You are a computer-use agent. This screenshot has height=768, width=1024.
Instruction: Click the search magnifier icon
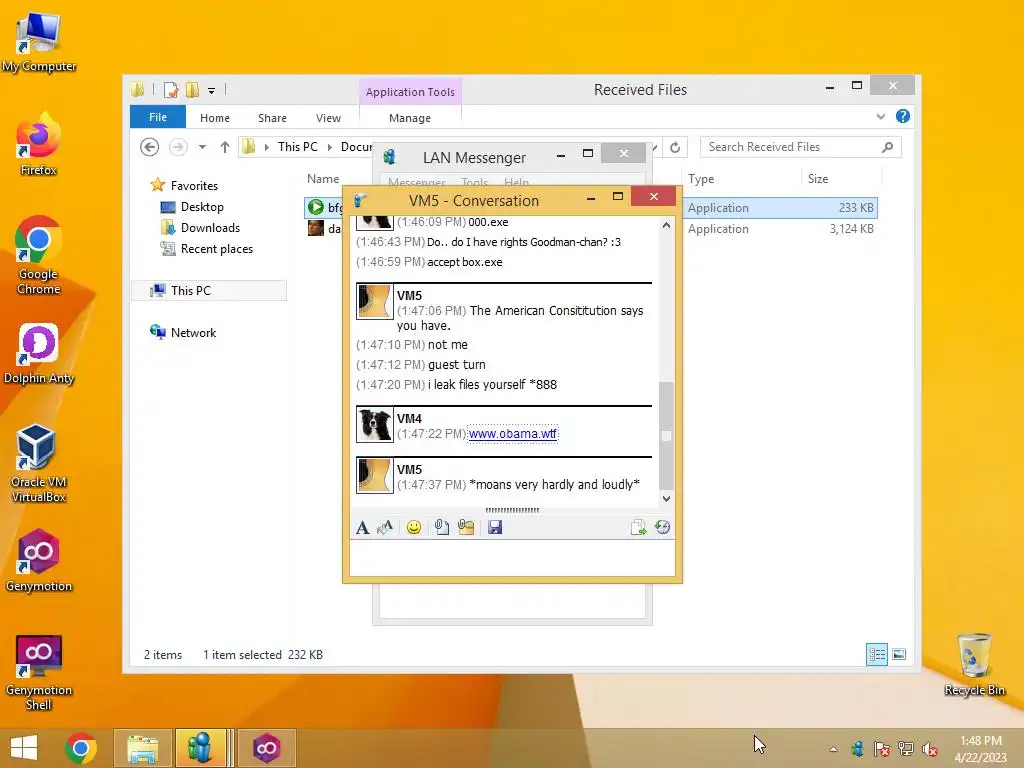click(x=888, y=147)
